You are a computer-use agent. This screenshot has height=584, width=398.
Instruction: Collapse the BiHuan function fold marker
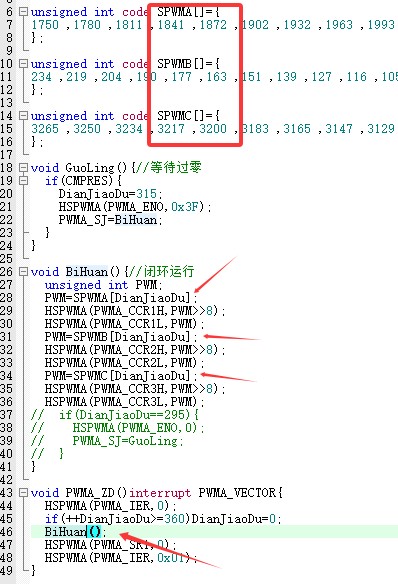(x=23, y=272)
